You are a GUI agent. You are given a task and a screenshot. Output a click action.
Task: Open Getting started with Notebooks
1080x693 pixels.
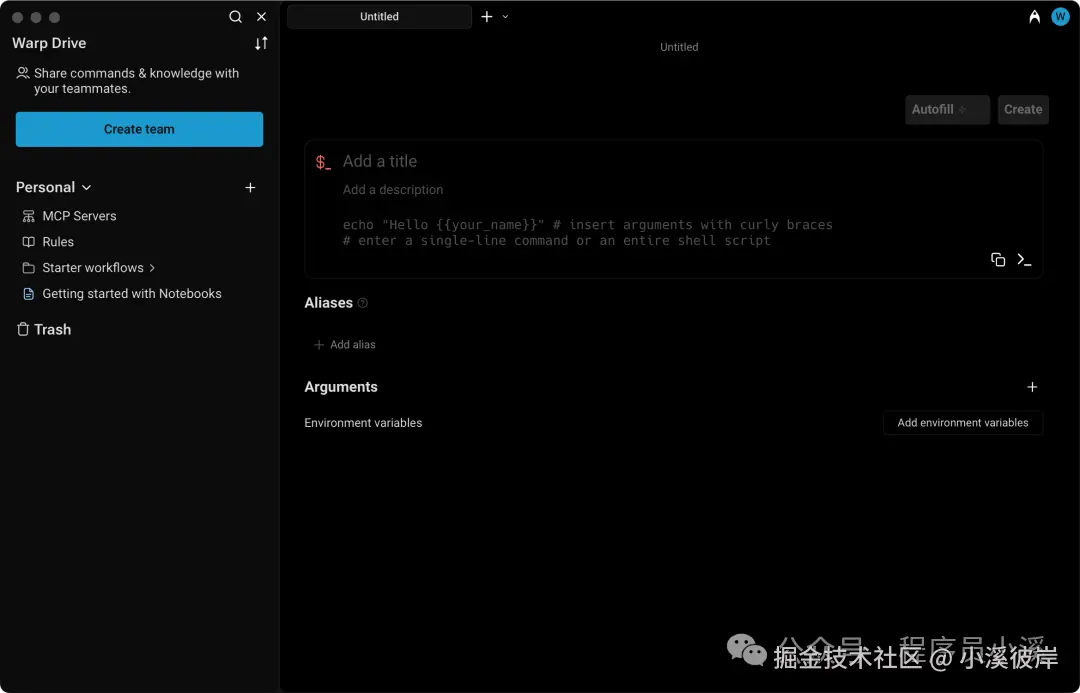pos(132,293)
